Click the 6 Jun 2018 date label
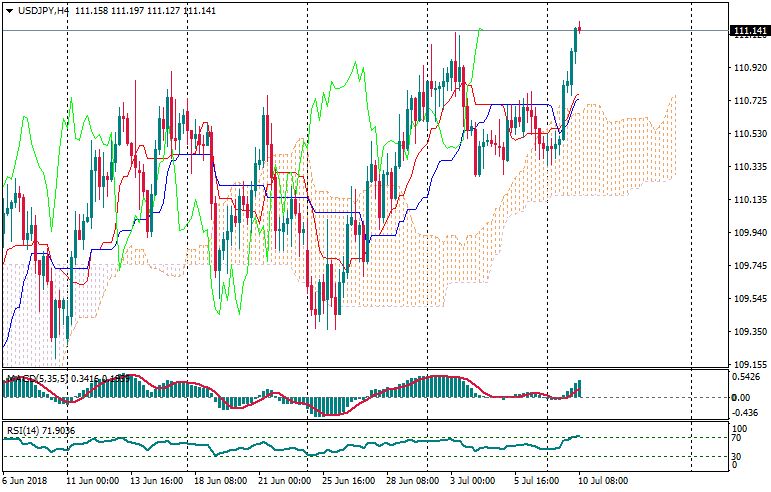Image resolution: width=771 pixels, height=492 pixels. (x=28, y=481)
